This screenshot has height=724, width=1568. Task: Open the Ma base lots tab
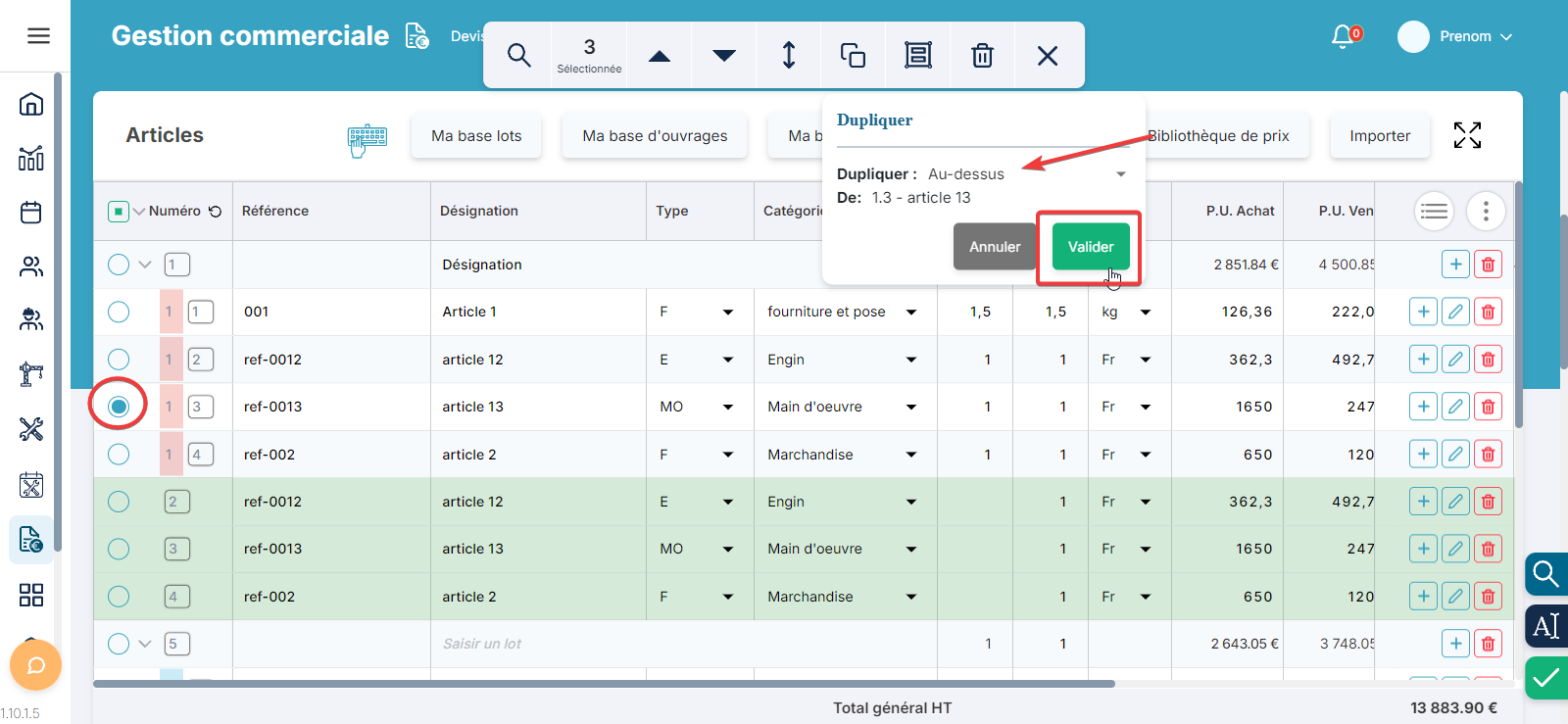point(476,136)
